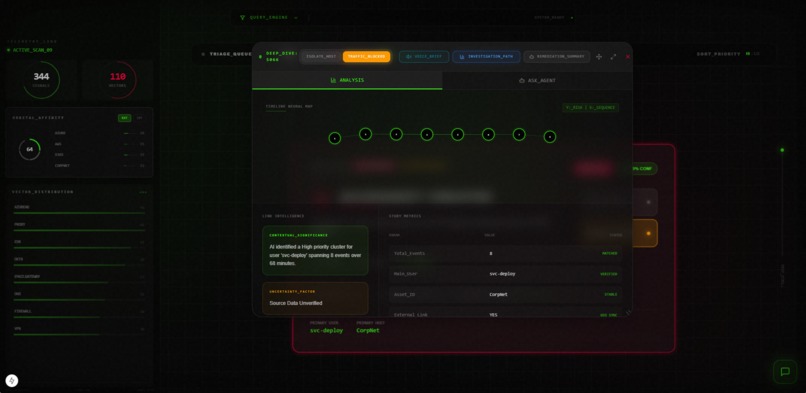806x393 pixels.
Task: Click the Main_User label in metrics table
Action: pyautogui.click(x=406, y=274)
